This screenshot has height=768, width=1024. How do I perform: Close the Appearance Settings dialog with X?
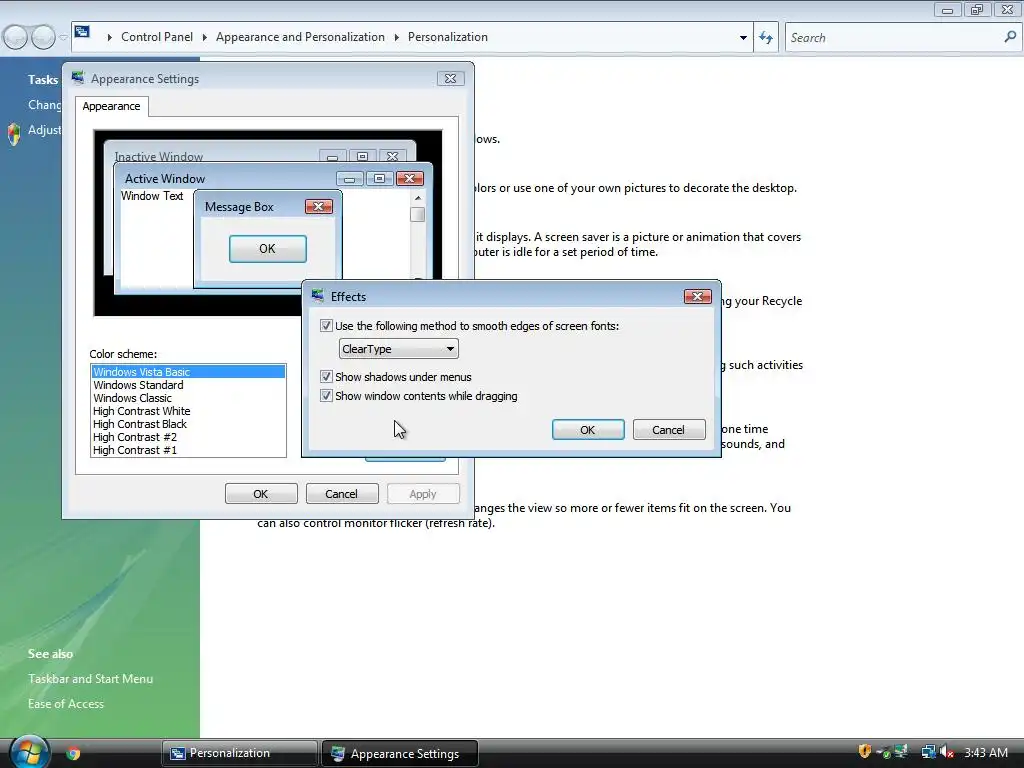(451, 78)
